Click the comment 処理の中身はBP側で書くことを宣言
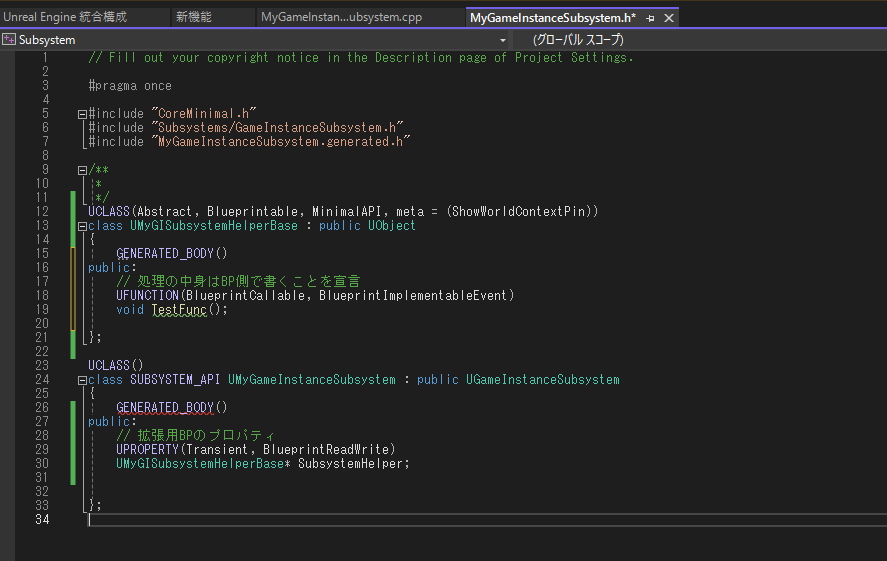Image resolution: width=887 pixels, height=561 pixels. coord(238,281)
